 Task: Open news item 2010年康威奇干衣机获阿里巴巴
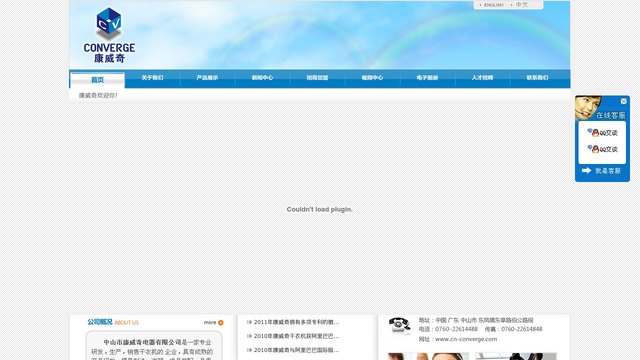coord(296,336)
